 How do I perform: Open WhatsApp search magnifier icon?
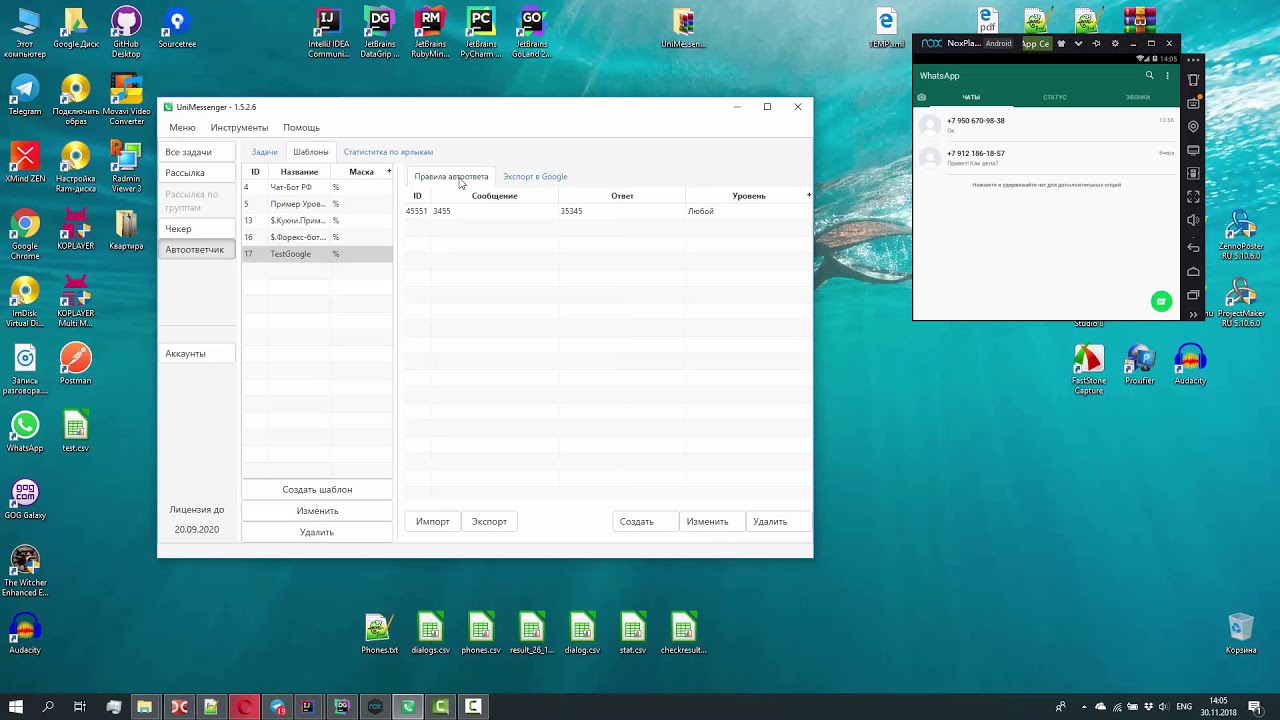click(x=1149, y=76)
